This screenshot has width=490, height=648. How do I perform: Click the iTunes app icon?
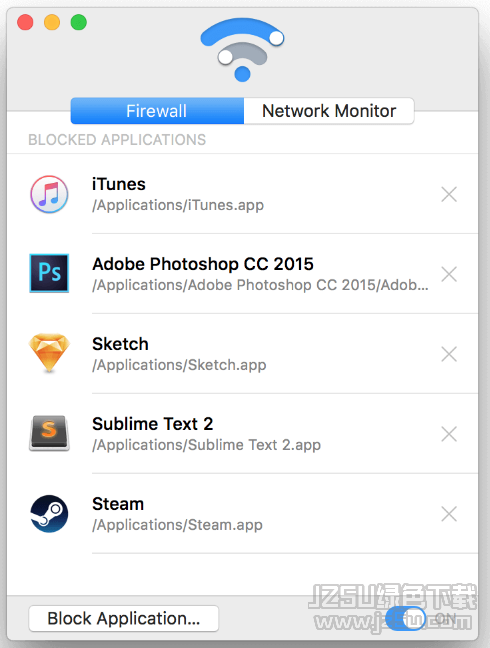pyautogui.click(x=49, y=194)
